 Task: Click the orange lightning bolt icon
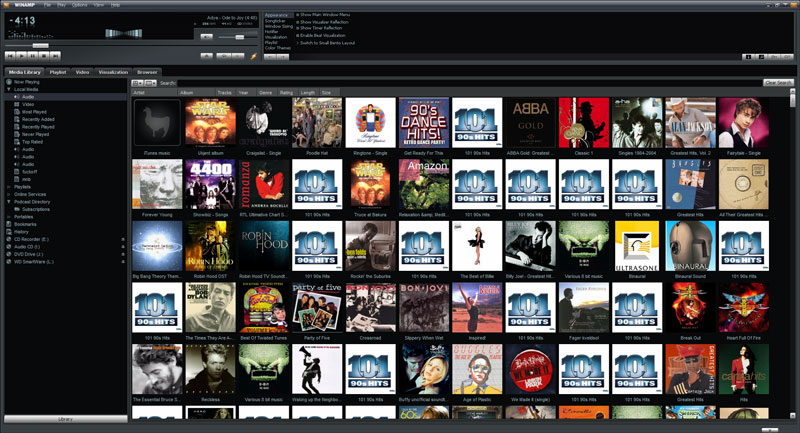pos(254,56)
